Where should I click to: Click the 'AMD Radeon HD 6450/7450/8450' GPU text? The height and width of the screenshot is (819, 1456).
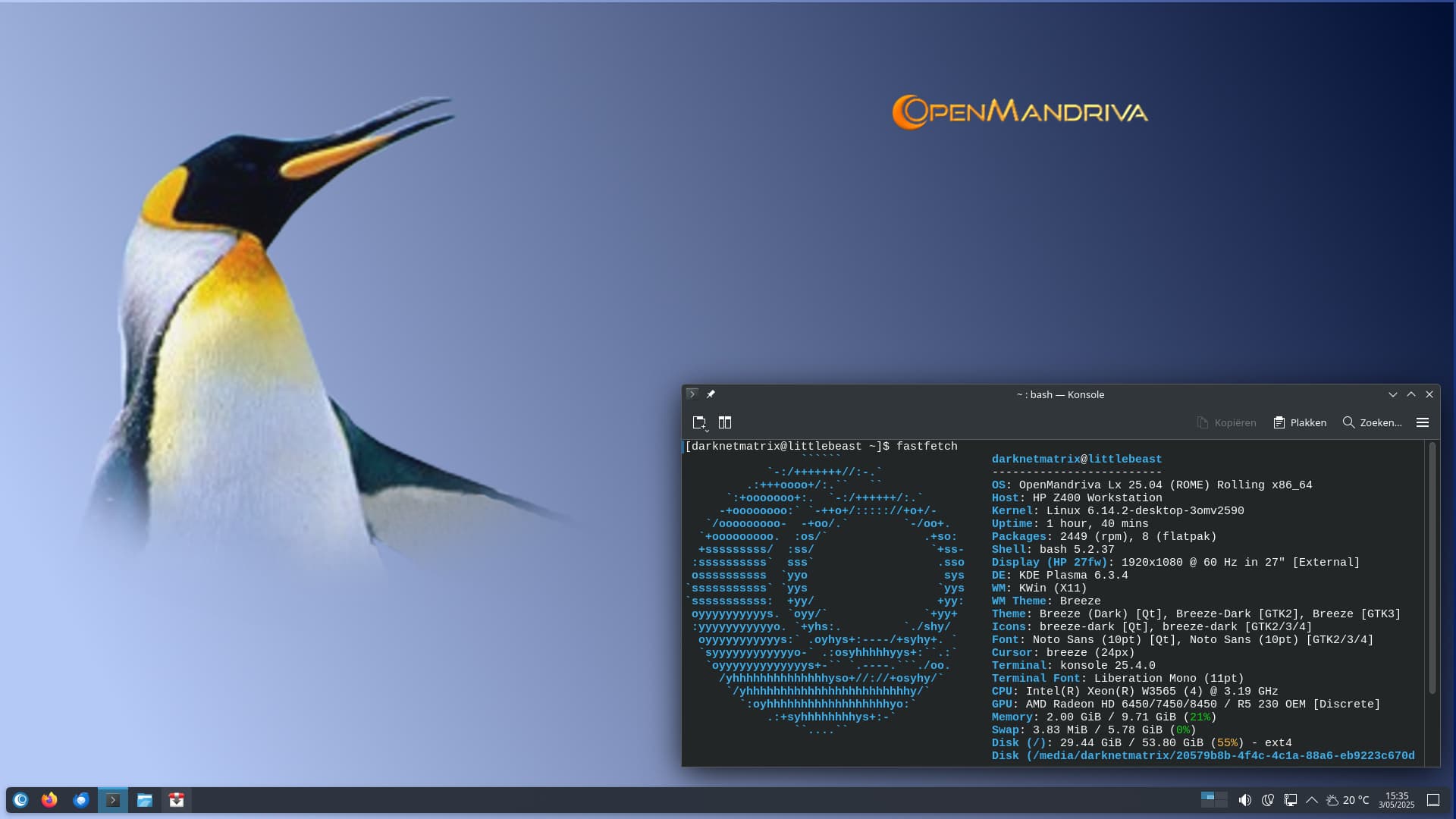tap(1122, 704)
